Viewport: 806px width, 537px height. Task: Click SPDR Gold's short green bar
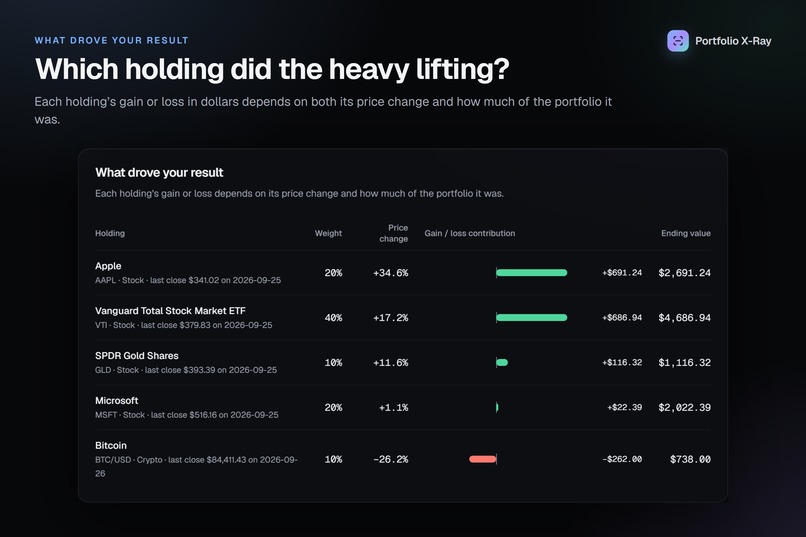click(502, 362)
